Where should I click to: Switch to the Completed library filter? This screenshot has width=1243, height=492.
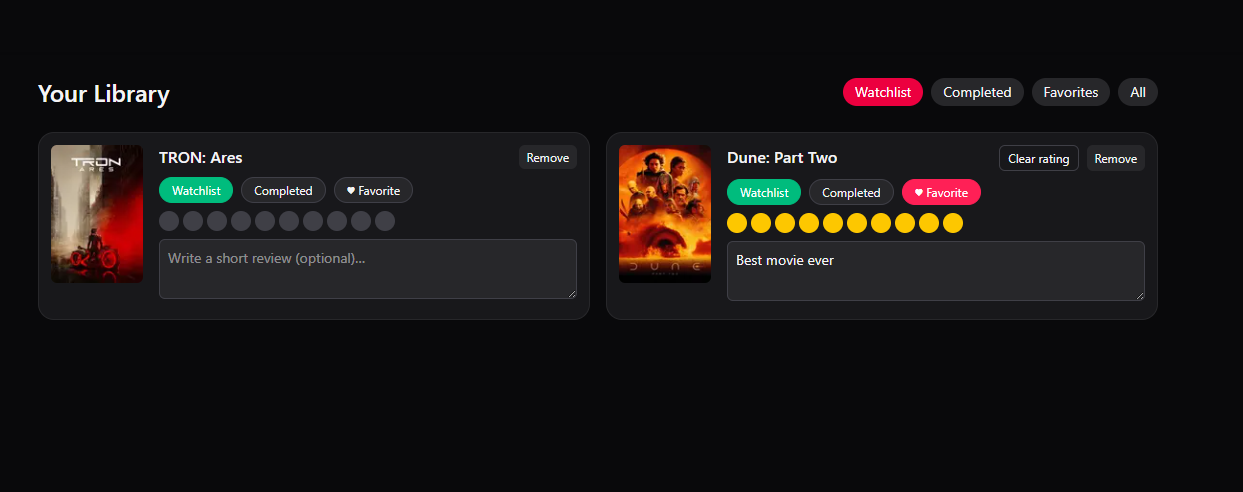977,92
